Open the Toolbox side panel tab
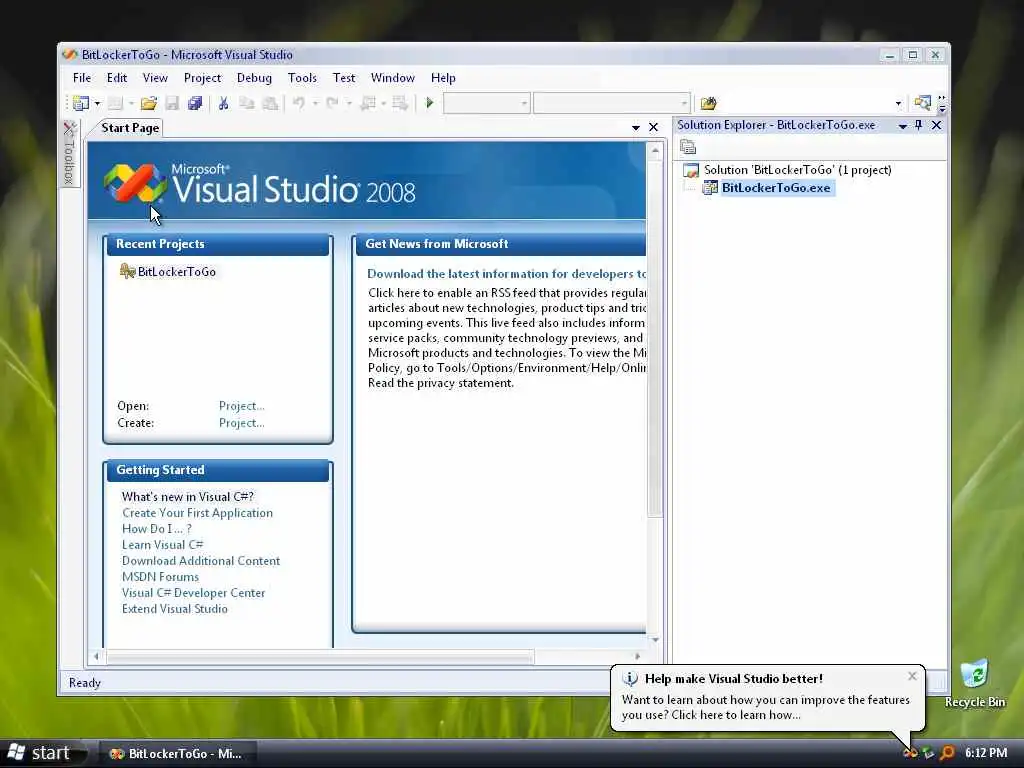The image size is (1024, 768). coord(69,153)
